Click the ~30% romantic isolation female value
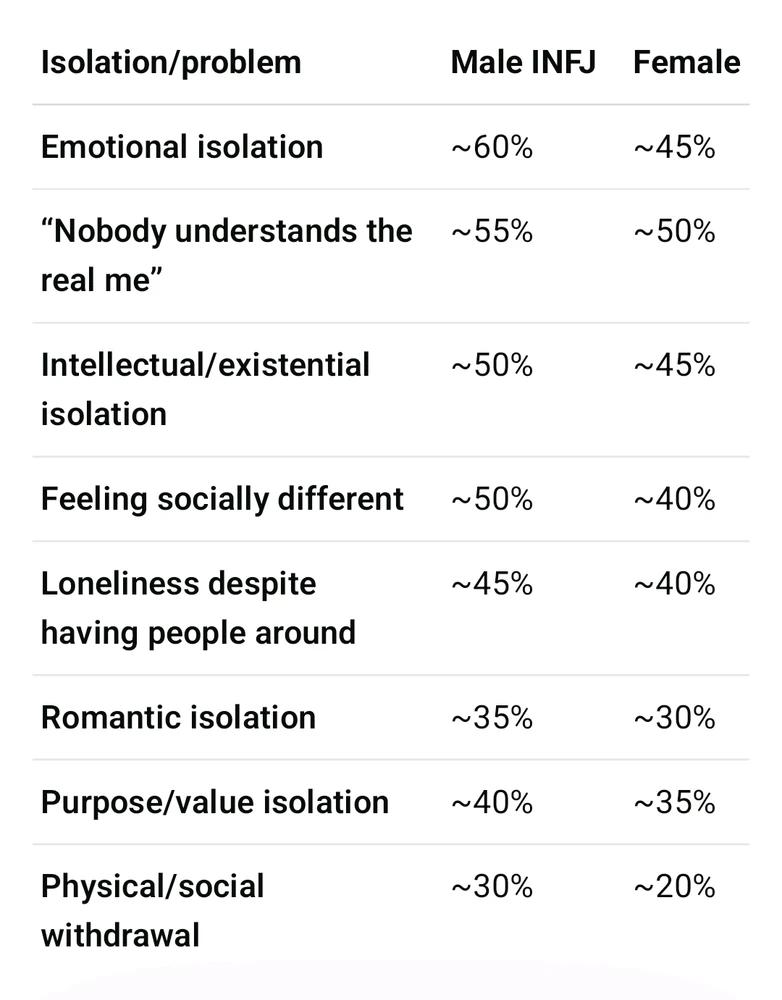The height and width of the screenshot is (1000, 782). pos(674,717)
